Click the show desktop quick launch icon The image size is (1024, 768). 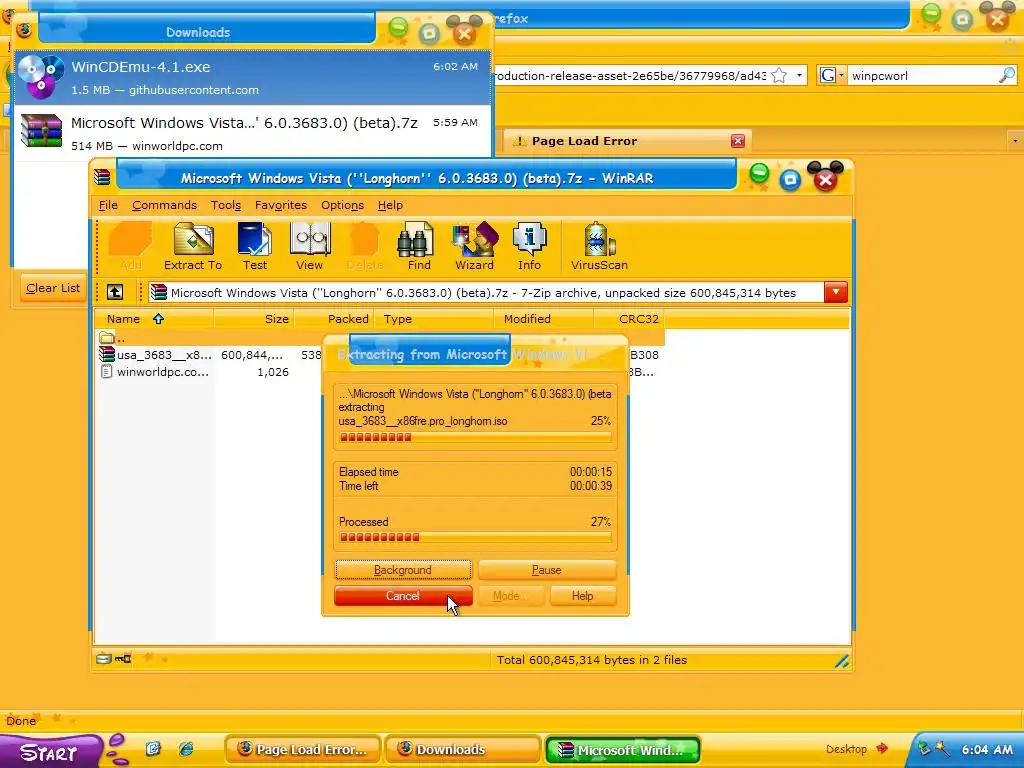click(153, 748)
